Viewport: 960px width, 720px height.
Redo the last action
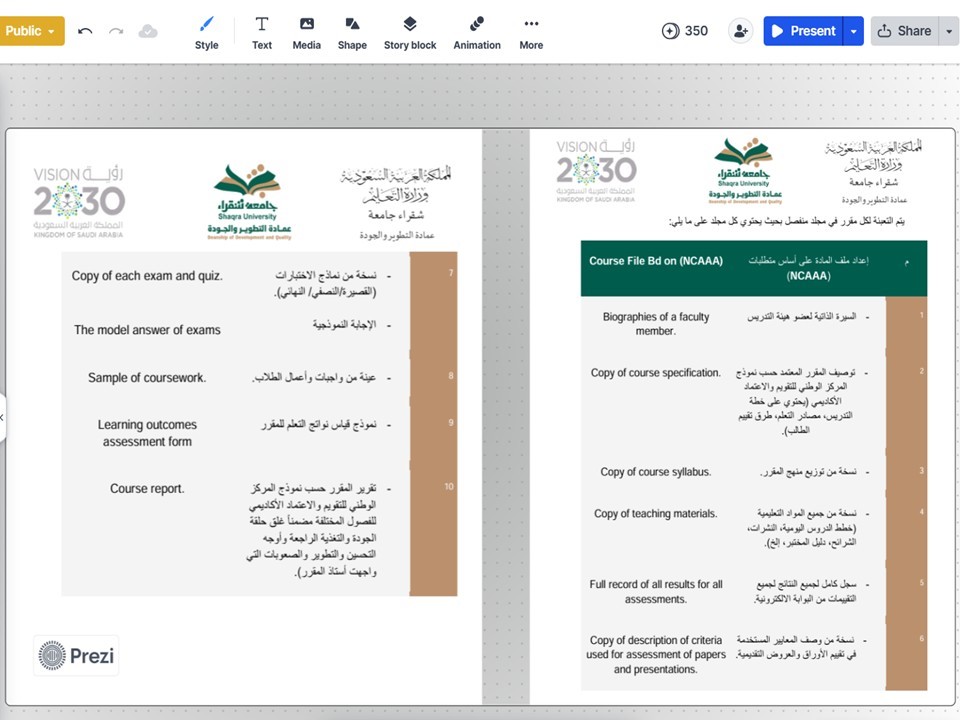tap(116, 31)
